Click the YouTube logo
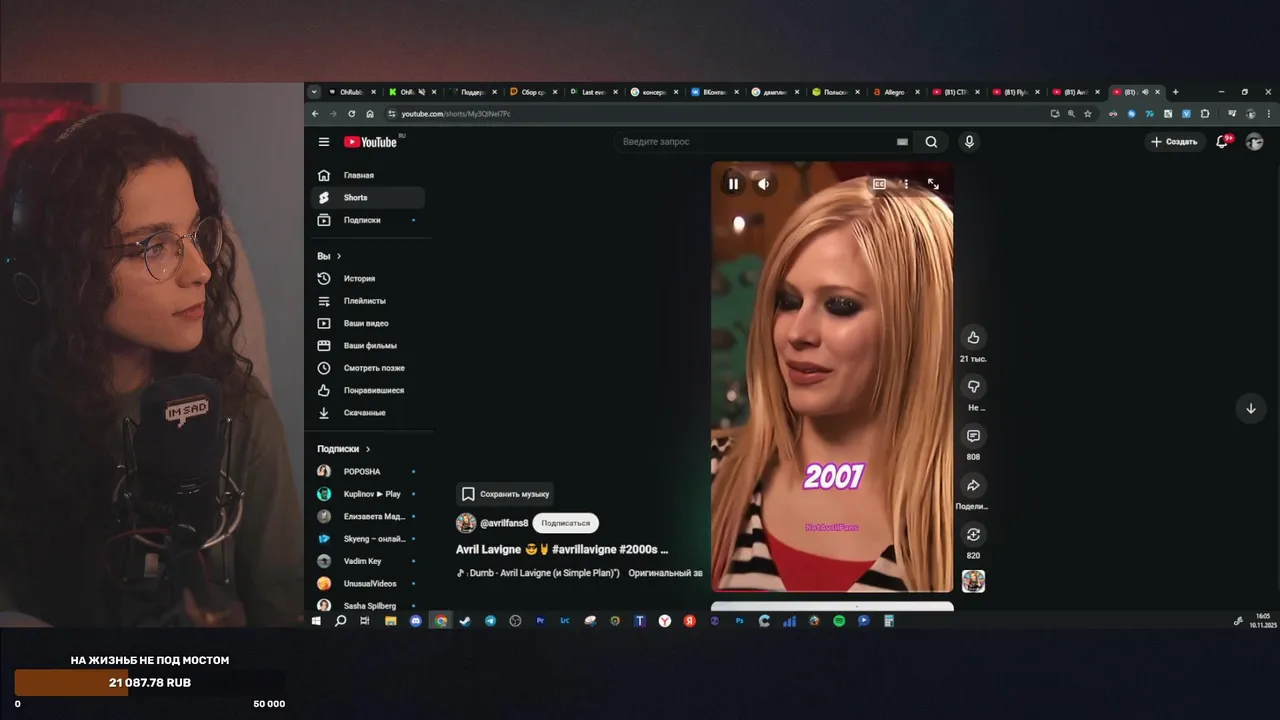This screenshot has height=720, width=1280. 371,142
